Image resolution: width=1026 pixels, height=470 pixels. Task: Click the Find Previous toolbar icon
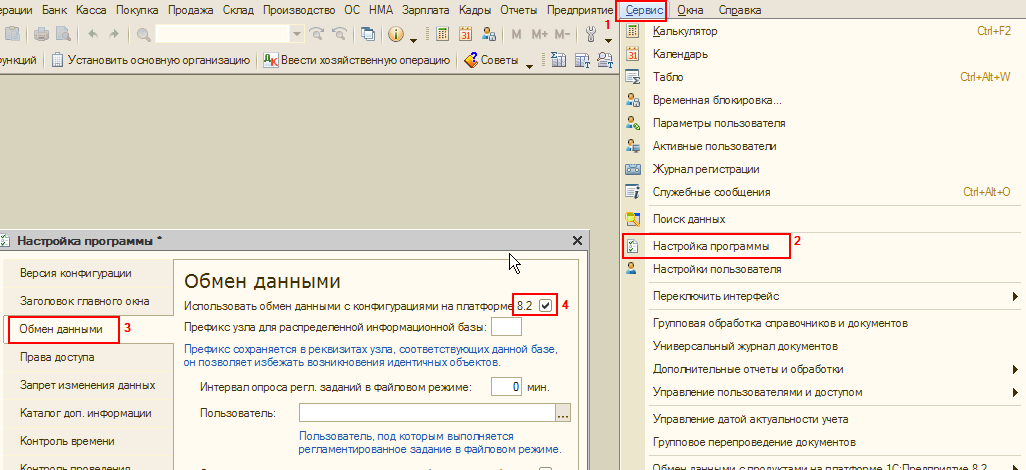coord(339,34)
